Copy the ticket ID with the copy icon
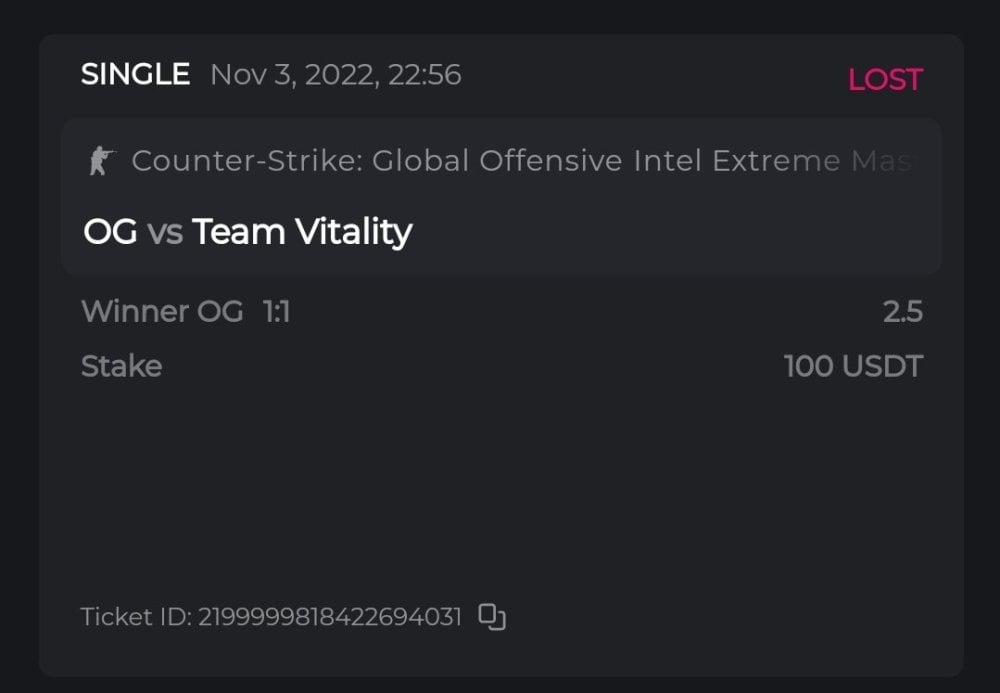 click(x=492, y=617)
